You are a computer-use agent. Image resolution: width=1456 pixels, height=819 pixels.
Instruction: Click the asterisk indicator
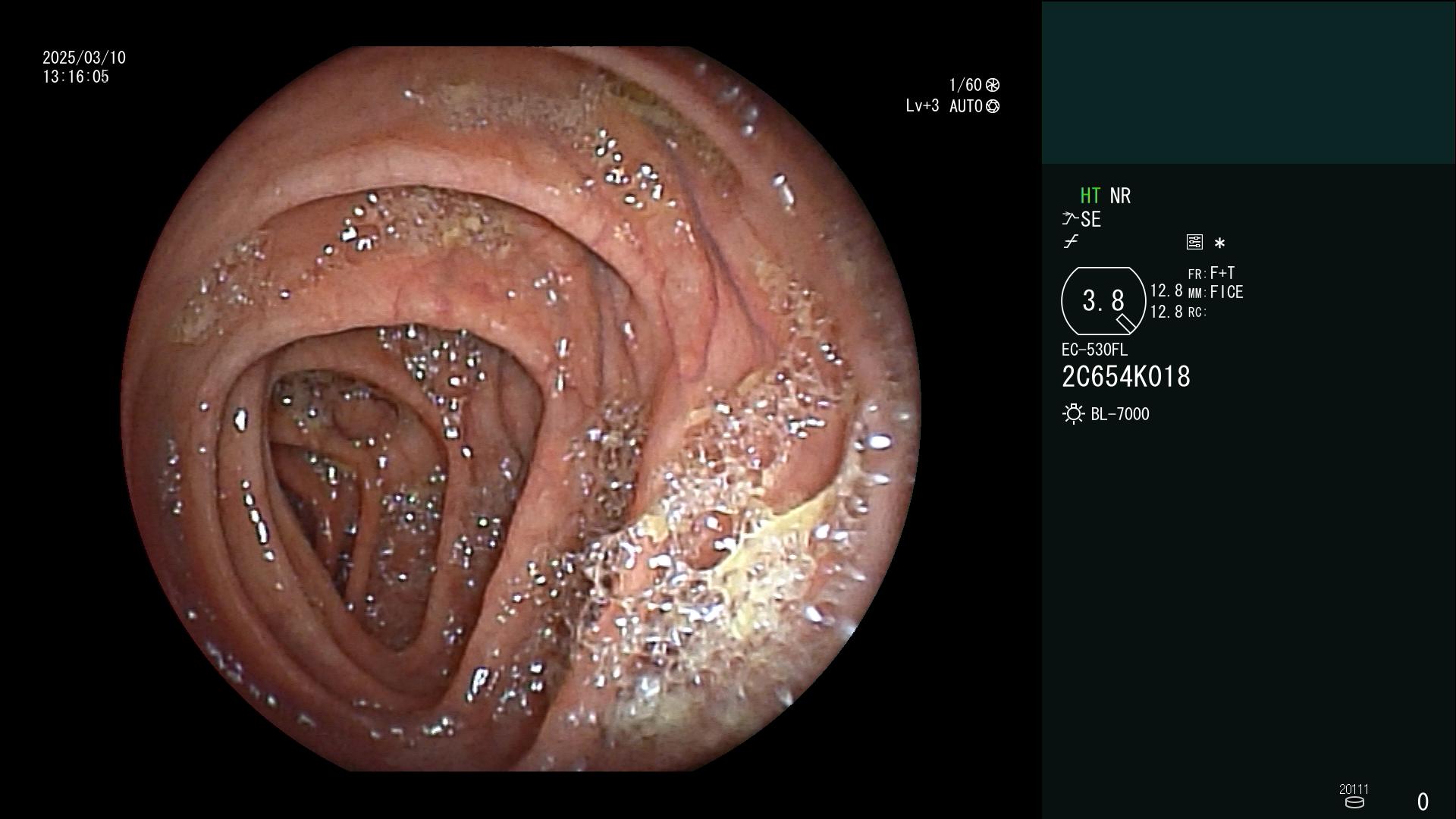[1219, 243]
